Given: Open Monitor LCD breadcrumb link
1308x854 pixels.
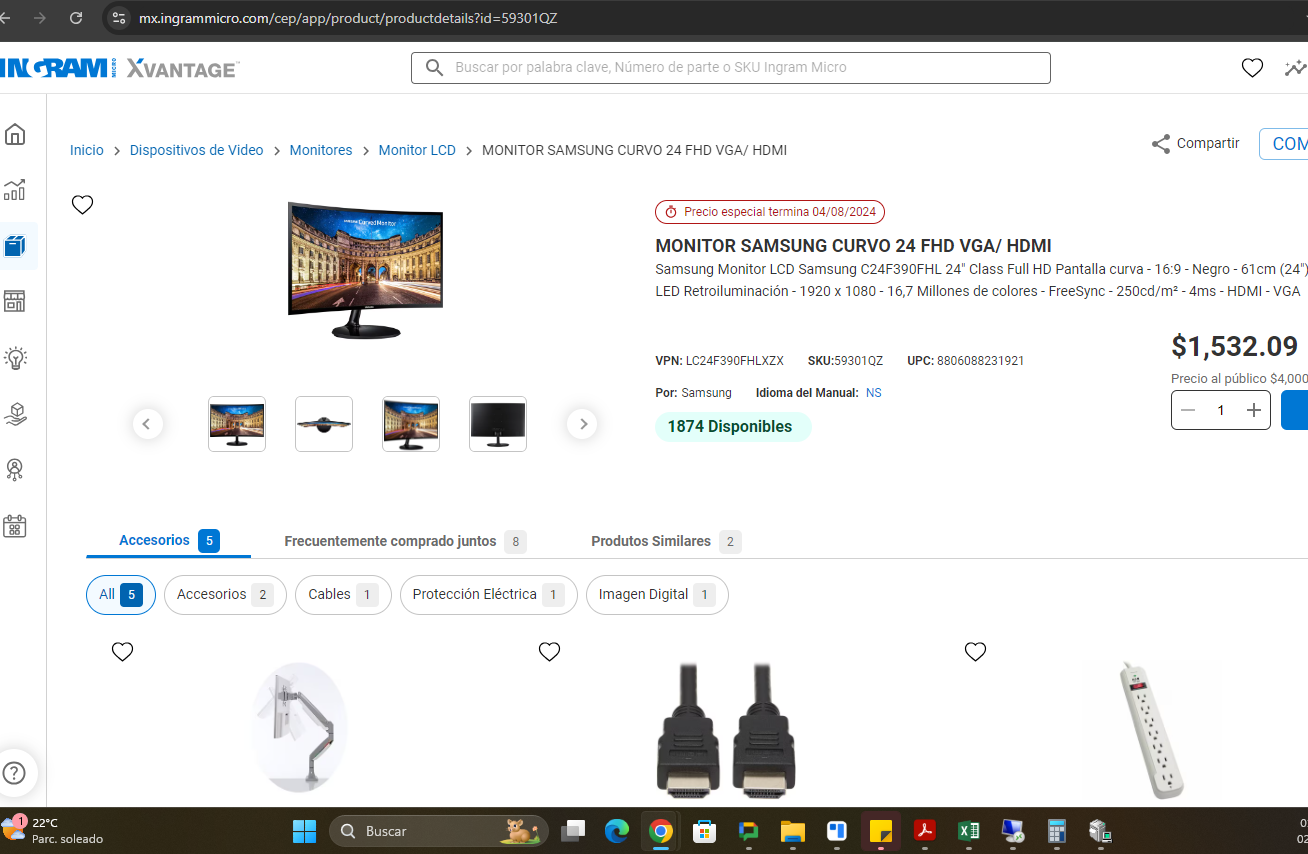Looking at the screenshot, I should 417,150.
